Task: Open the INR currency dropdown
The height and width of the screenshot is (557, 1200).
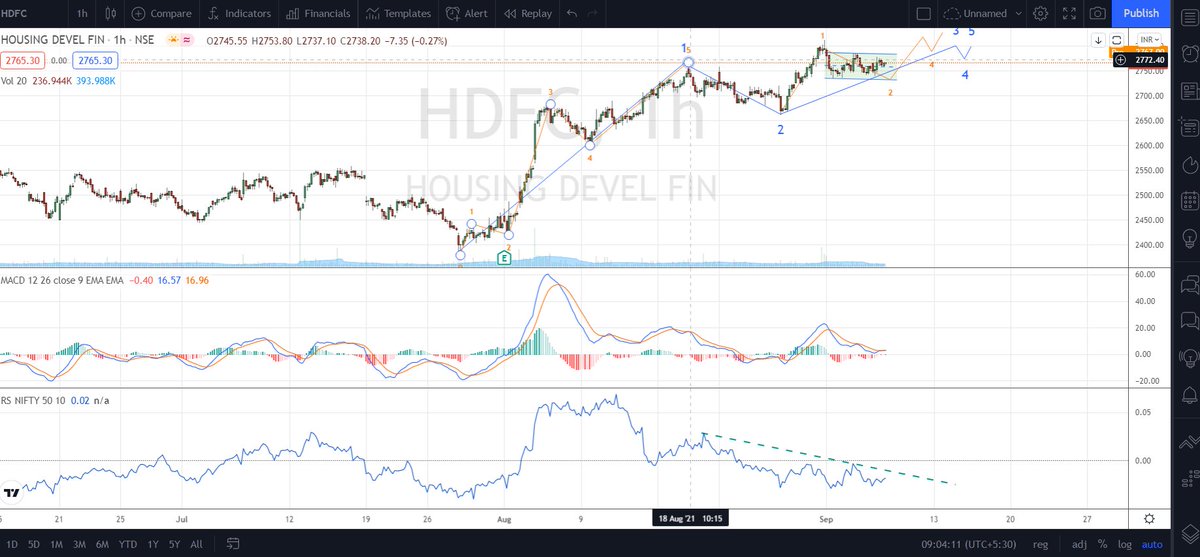Action: [x=1150, y=39]
